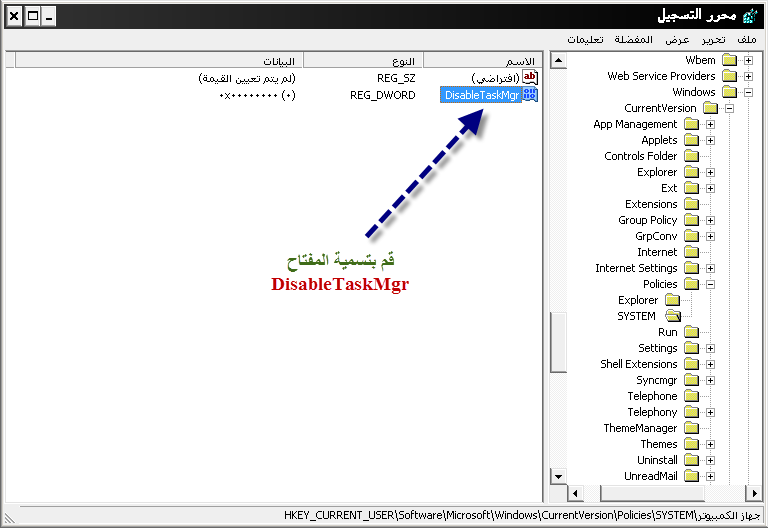The width and height of the screenshot is (768, 528).
Task: Close the Registry Editor window
Action: pos(15,16)
